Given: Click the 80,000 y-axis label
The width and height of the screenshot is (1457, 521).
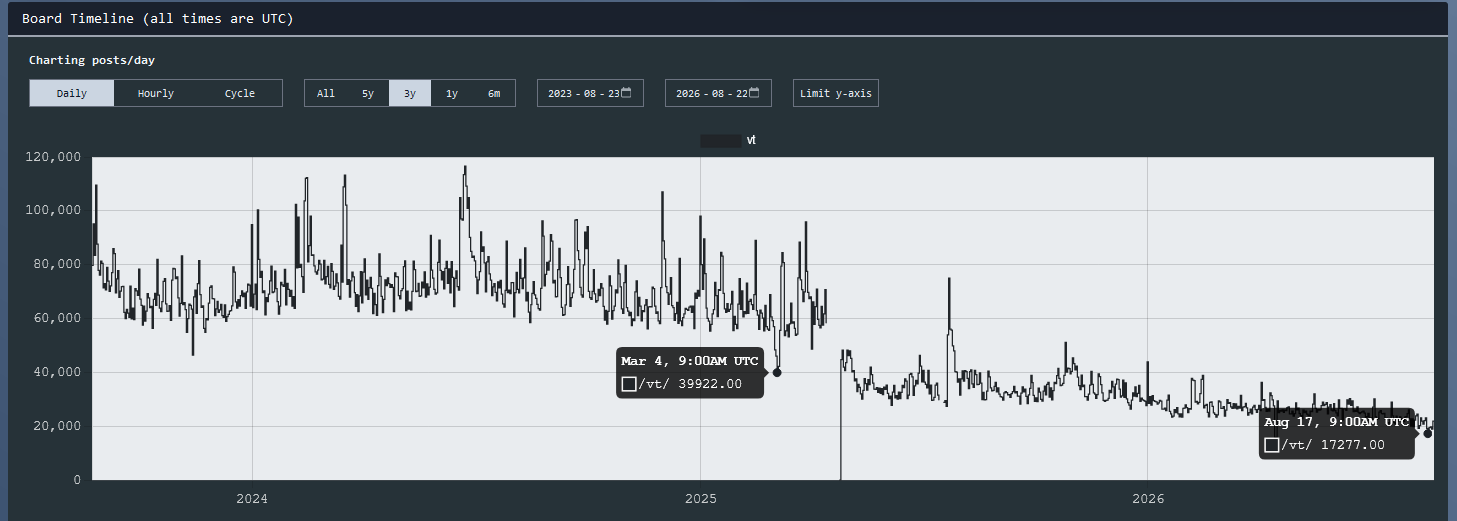Looking at the screenshot, I should 59,265.
